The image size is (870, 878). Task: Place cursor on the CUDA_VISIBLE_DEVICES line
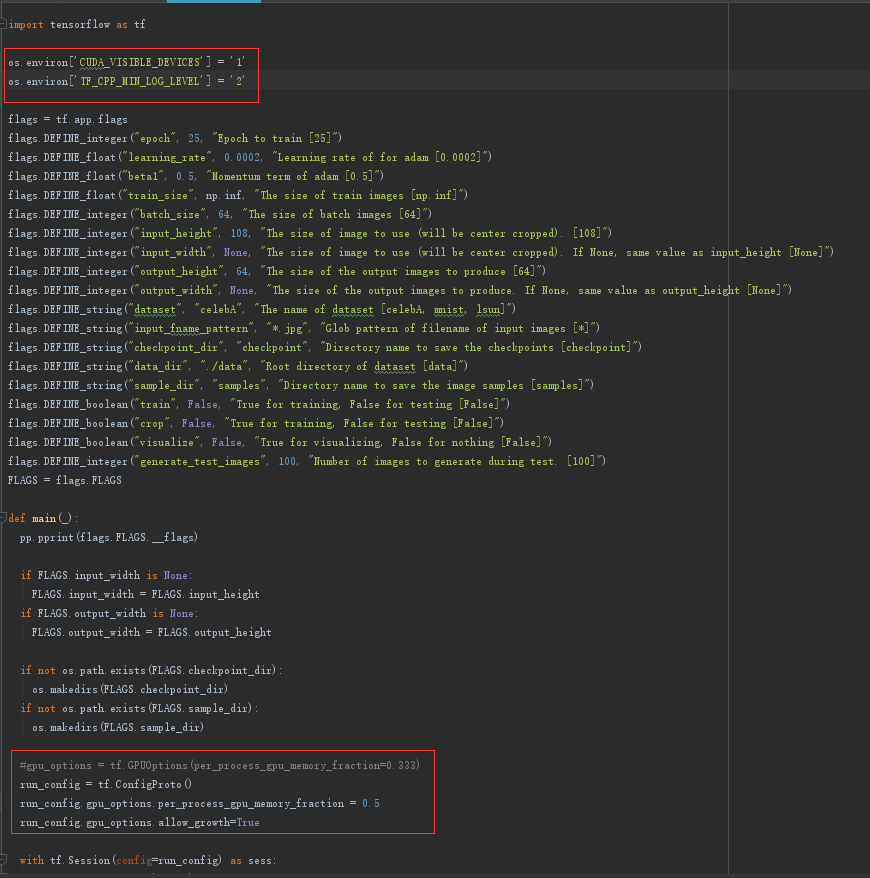127,62
